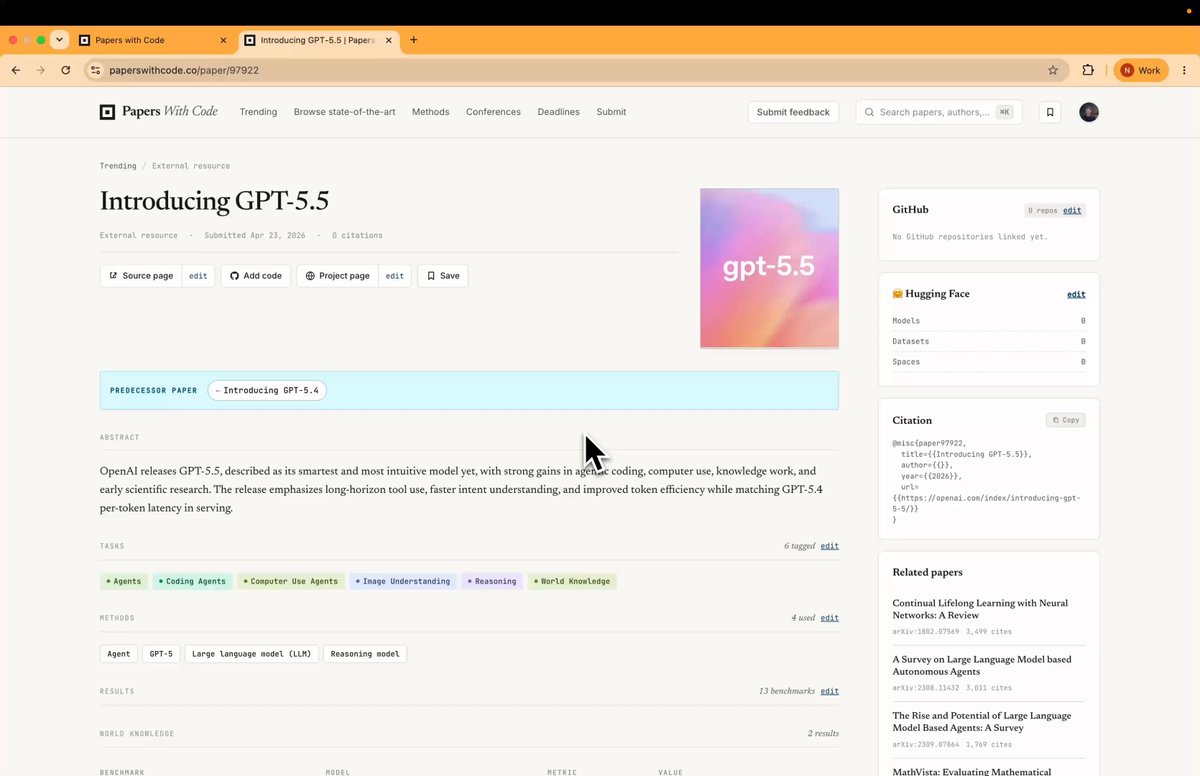Open the Trending menu item
The width and height of the screenshot is (1200, 776).
coord(258,112)
